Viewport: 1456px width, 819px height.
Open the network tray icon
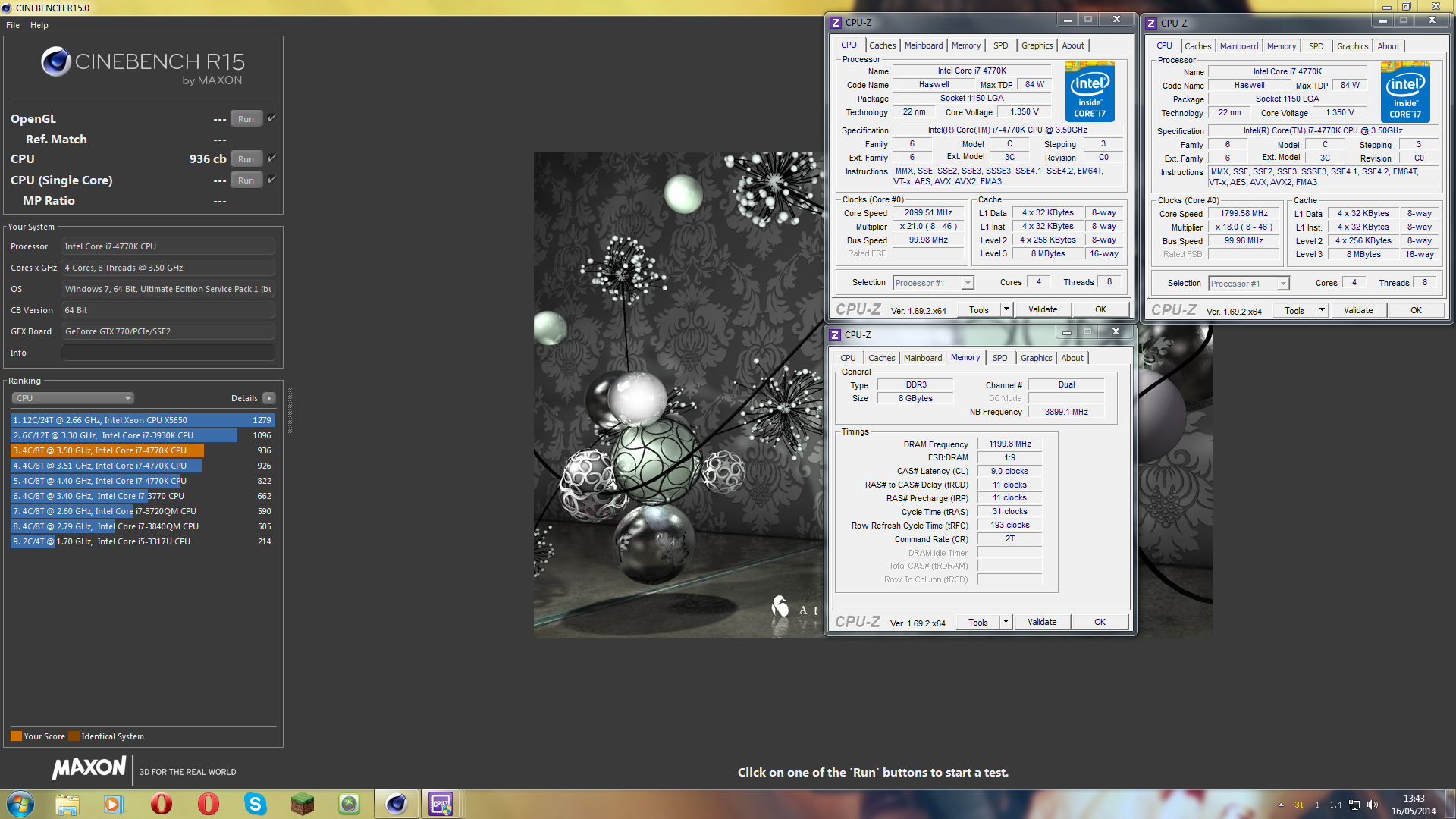1354,805
